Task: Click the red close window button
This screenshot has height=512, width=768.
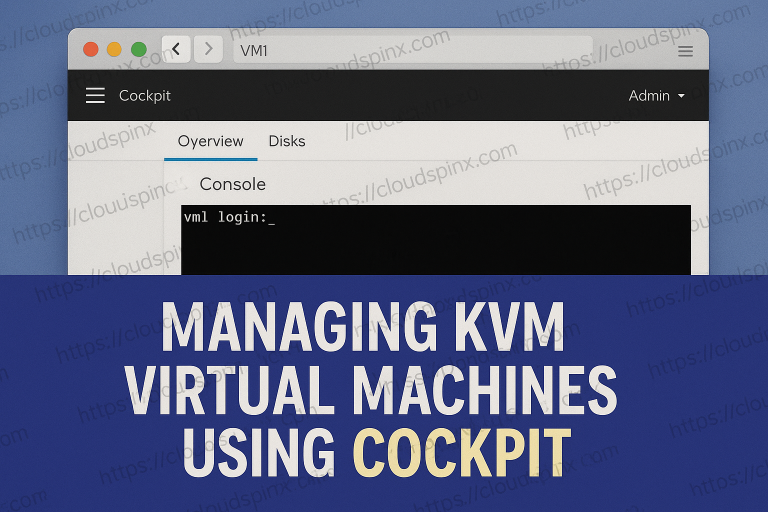Action: point(91,49)
